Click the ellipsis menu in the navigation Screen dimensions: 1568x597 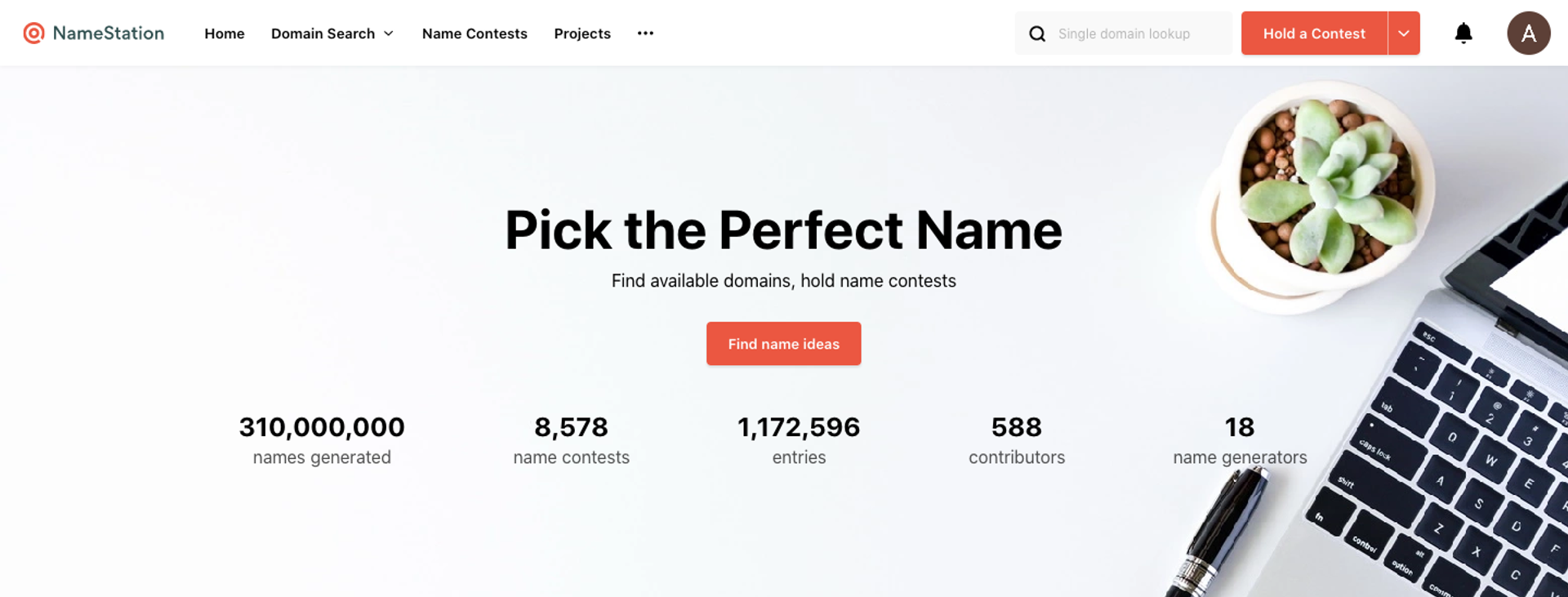pyautogui.click(x=645, y=33)
